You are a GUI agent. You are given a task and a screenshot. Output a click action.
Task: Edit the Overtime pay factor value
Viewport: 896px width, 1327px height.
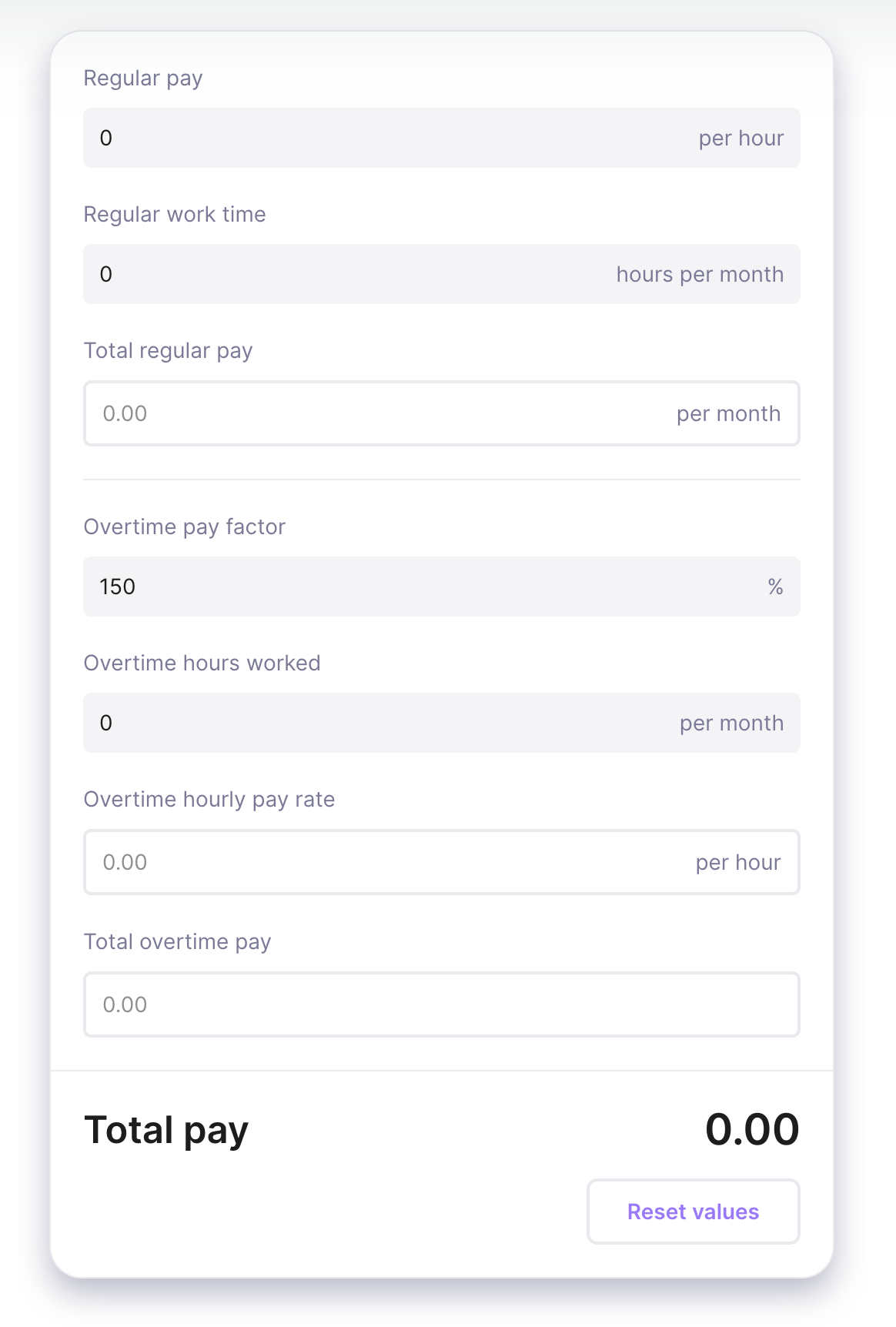click(441, 587)
